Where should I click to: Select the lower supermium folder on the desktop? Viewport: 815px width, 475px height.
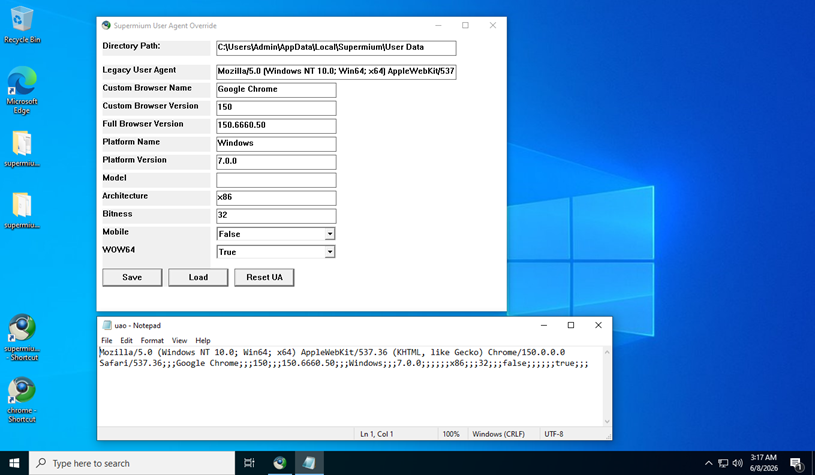coord(22,210)
